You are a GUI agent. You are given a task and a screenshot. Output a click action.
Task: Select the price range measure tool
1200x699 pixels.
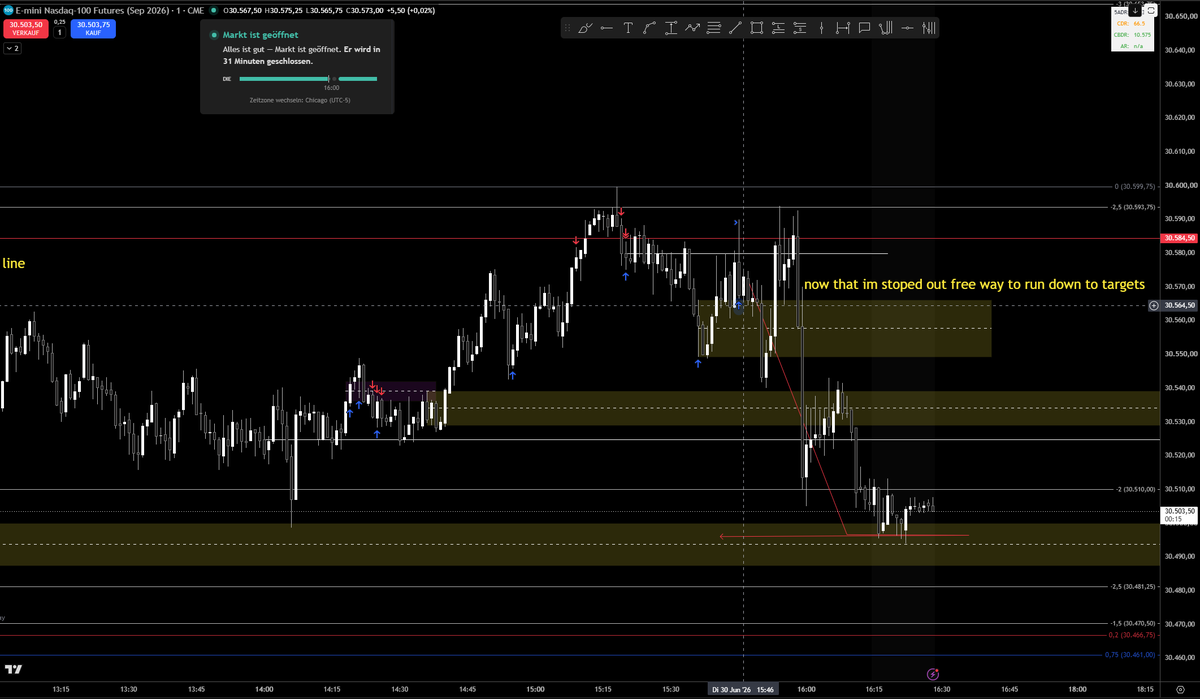[671, 28]
